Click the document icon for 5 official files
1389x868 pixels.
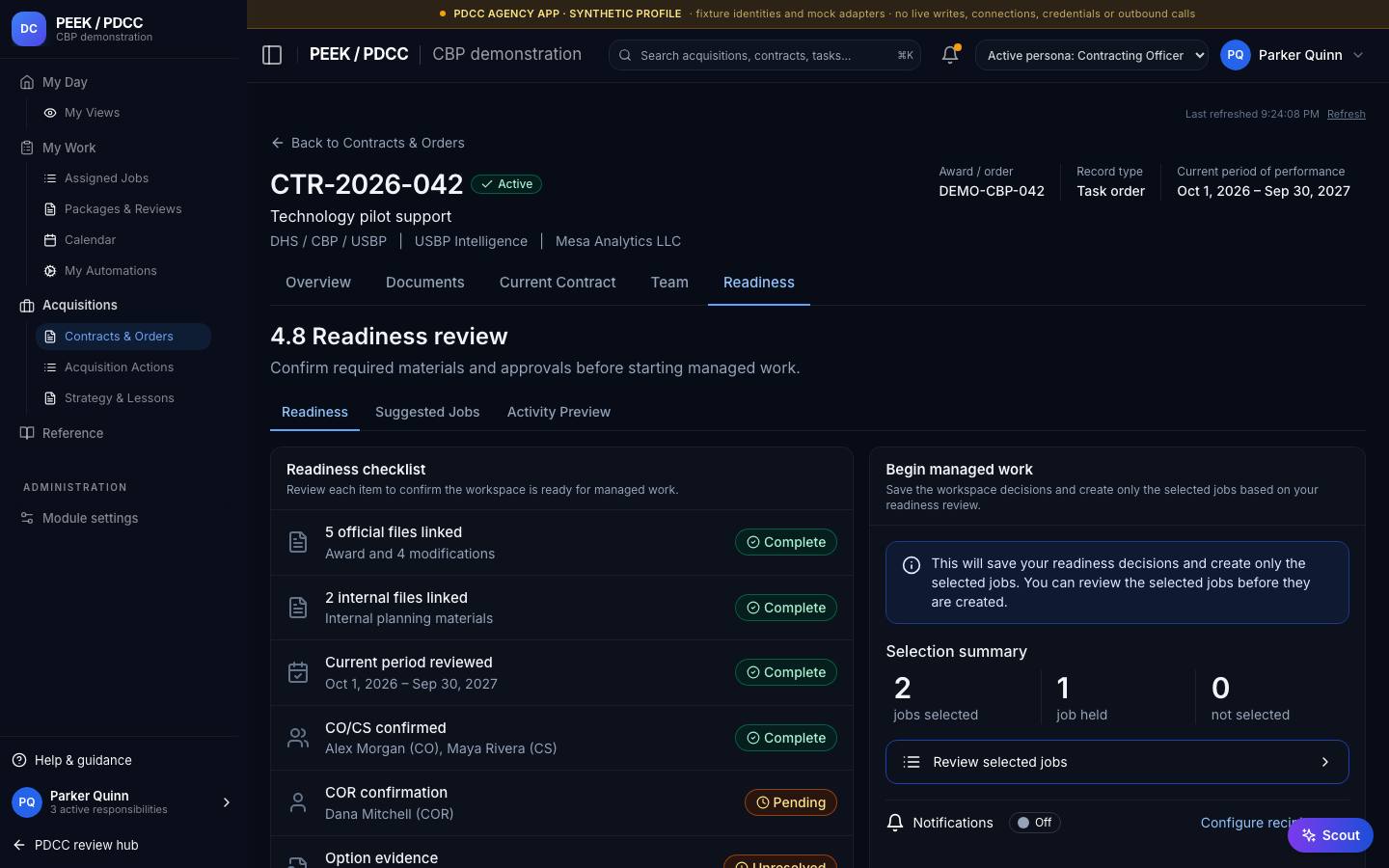click(x=298, y=542)
